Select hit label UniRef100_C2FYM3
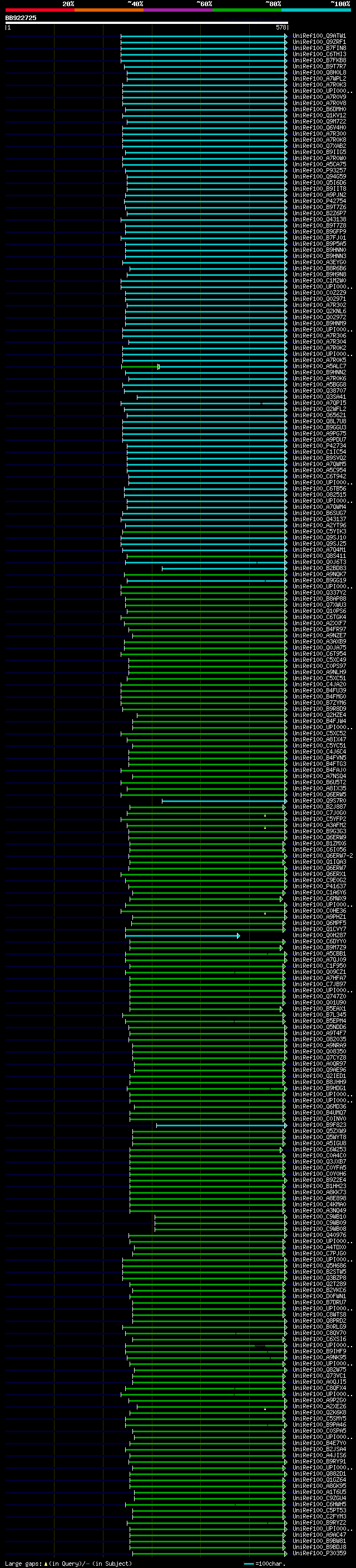Image resolution: width=356 pixels, height=1568 pixels. point(319,1517)
